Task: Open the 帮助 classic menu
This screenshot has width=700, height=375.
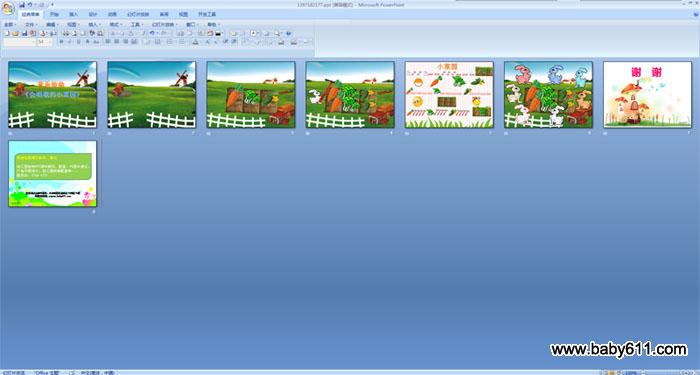Action: point(213,25)
